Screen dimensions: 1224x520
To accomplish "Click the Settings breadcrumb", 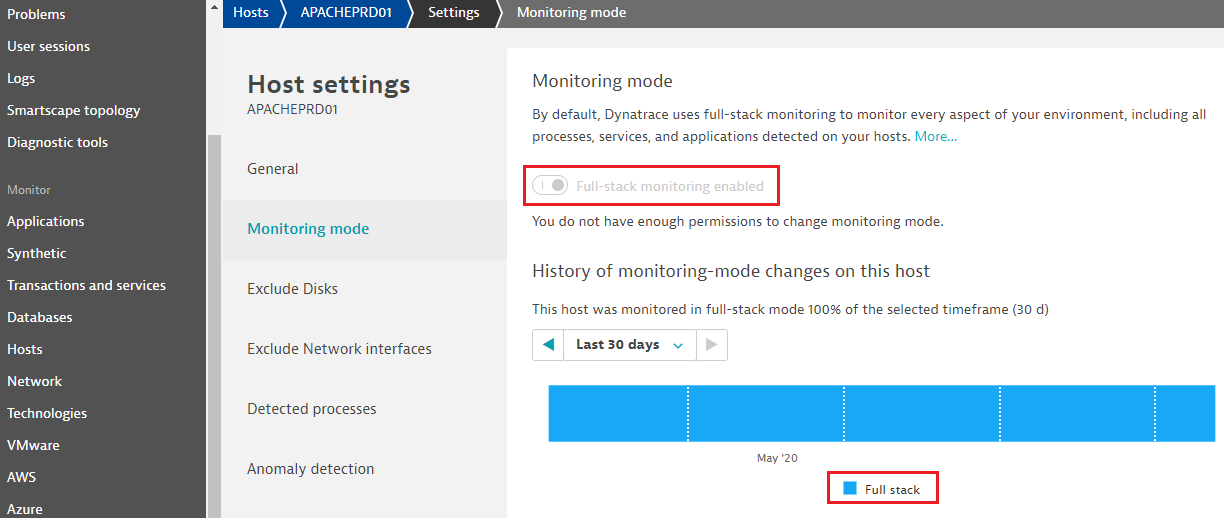I will pyautogui.click(x=453, y=13).
